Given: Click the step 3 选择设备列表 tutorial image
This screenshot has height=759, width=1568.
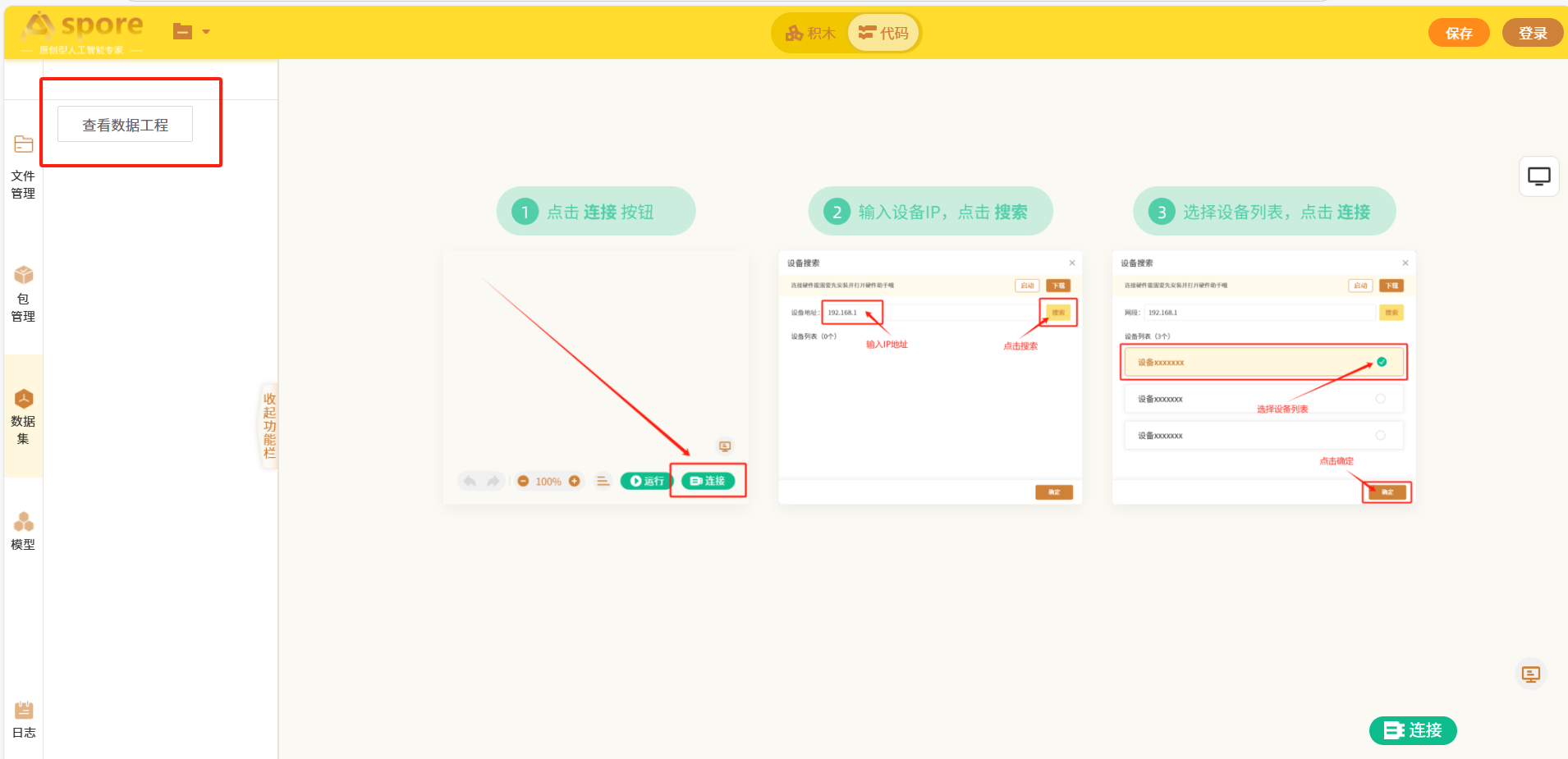Looking at the screenshot, I should pyautogui.click(x=1263, y=377).
